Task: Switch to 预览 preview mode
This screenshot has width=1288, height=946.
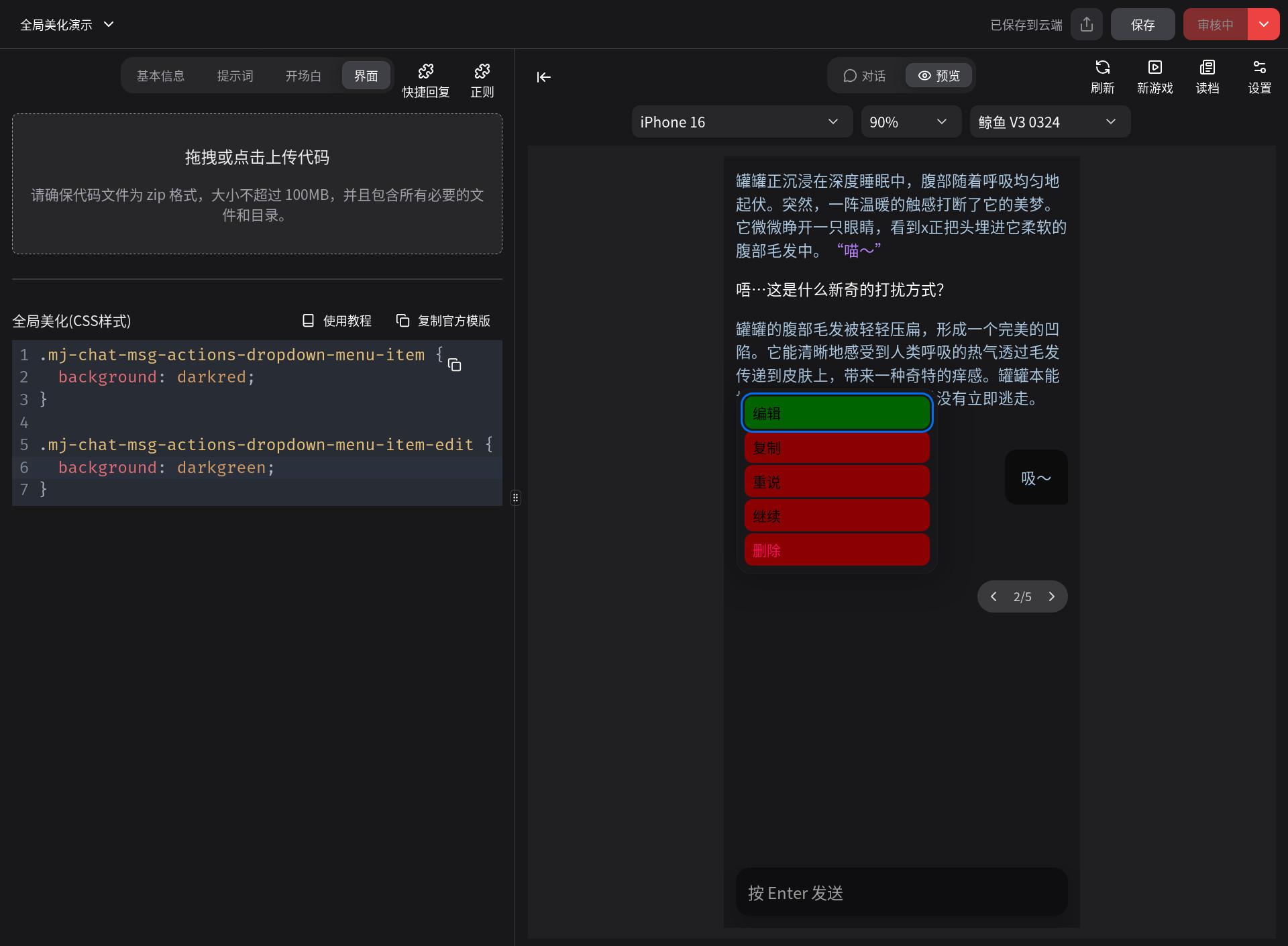Action: point(938,76)
